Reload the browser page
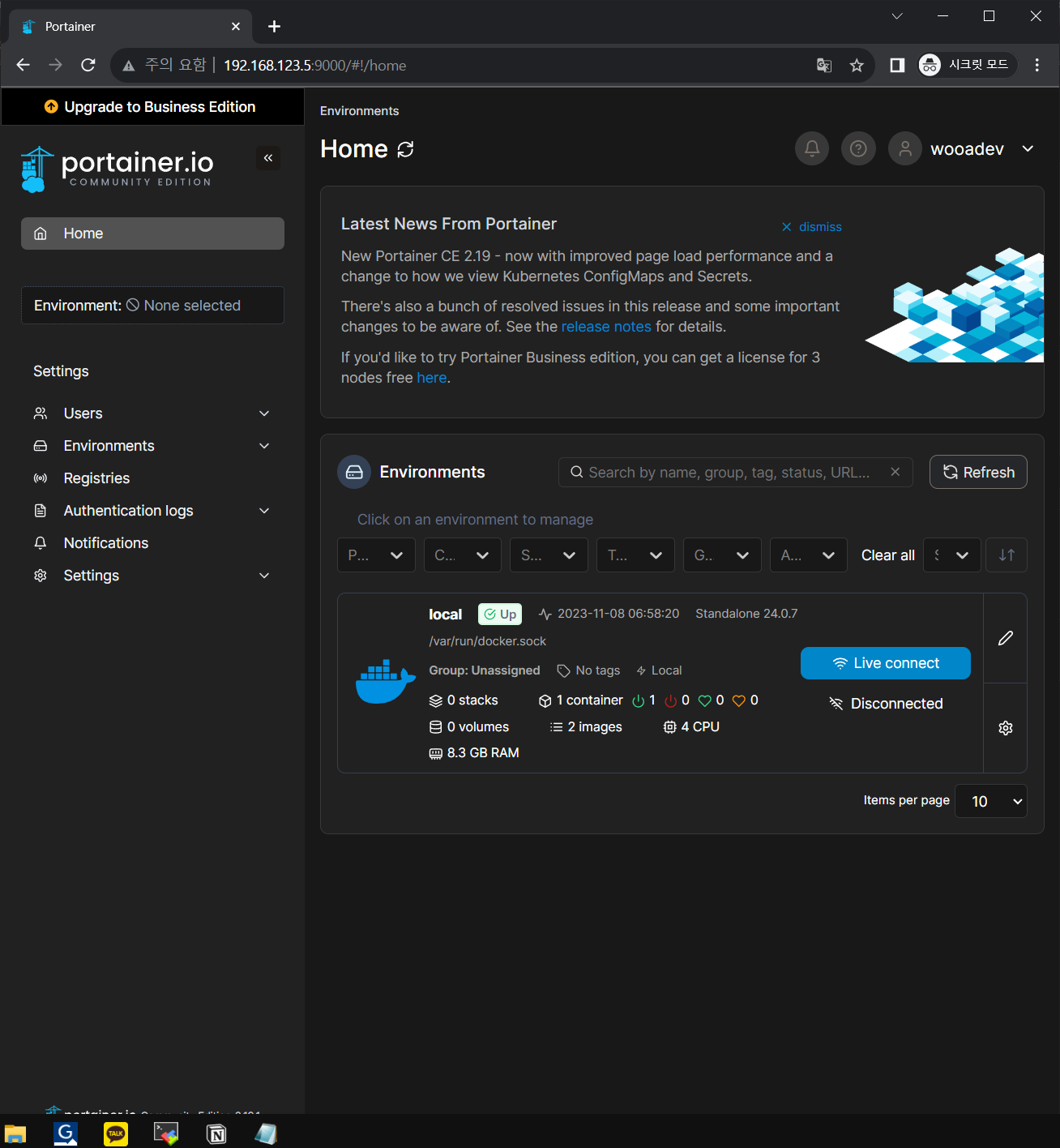1060x1148 pixels. tap(88, 65)
